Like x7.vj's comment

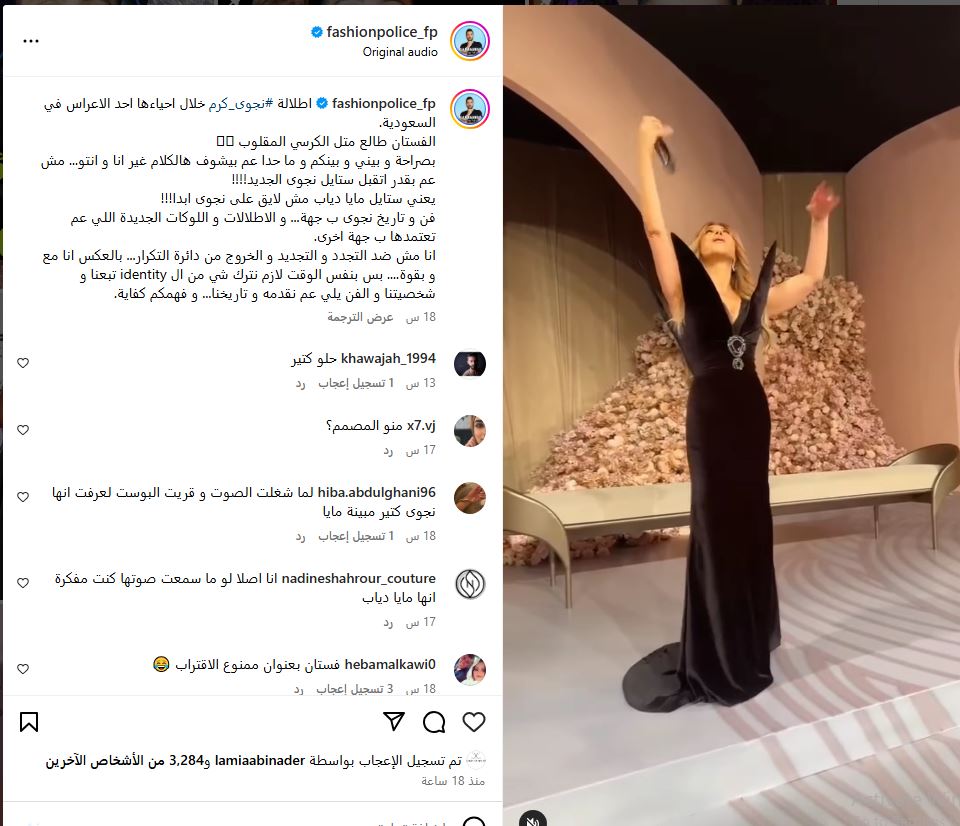23,430
